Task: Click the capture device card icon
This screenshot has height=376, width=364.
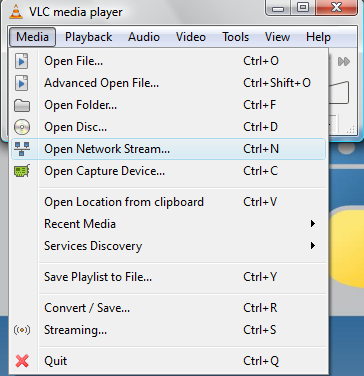Action: pyautogui.click(x=22, y=171)
